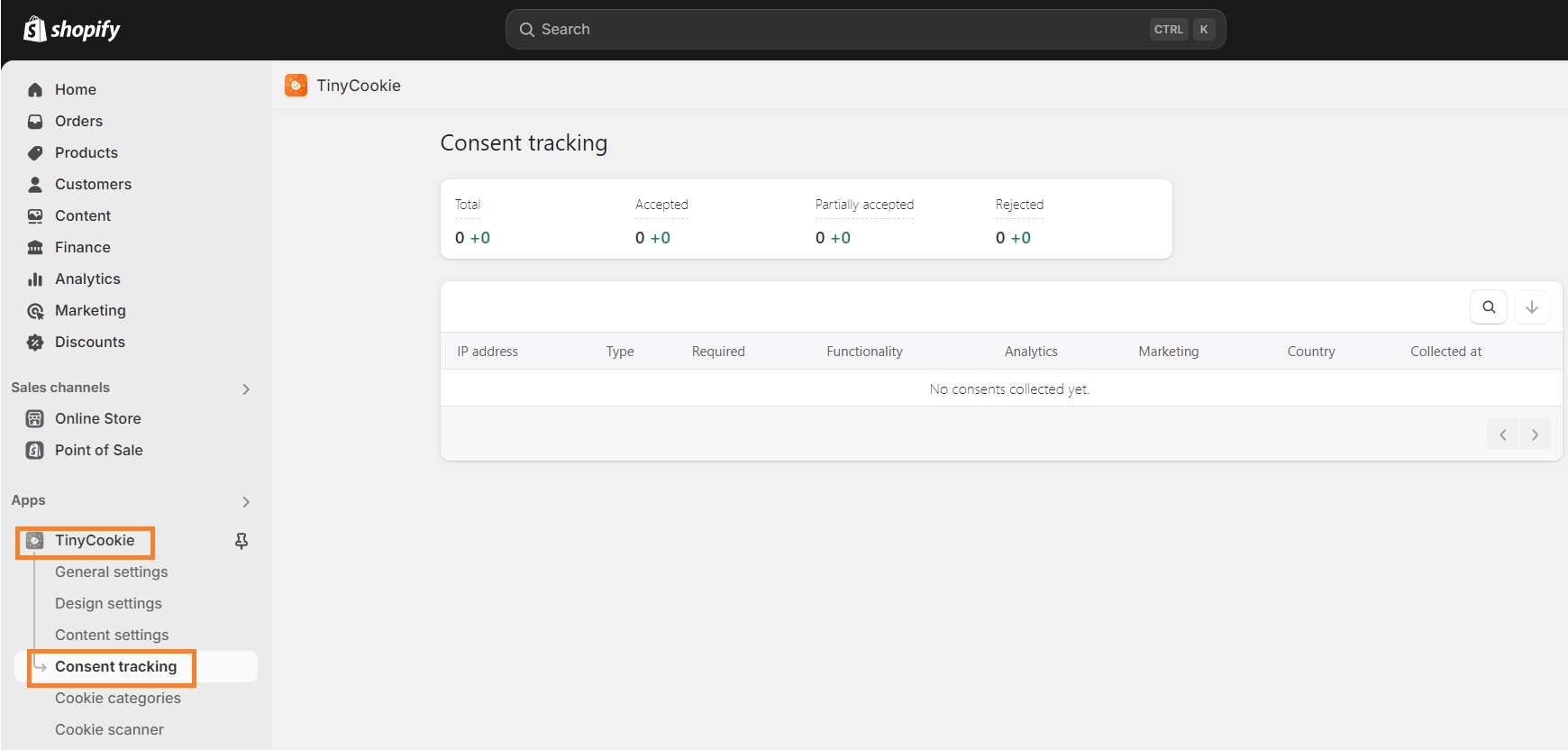Image resolution: width=1568 pixels, height=750 pixels.
Task: Click the Orders inbox icon
Action: pyautogui.click(x=35, y=121)
